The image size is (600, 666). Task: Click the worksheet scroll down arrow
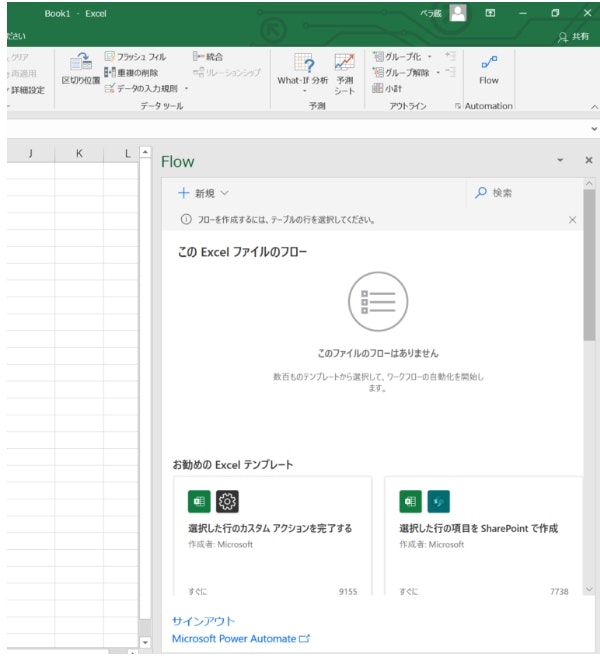click(145, 643)
